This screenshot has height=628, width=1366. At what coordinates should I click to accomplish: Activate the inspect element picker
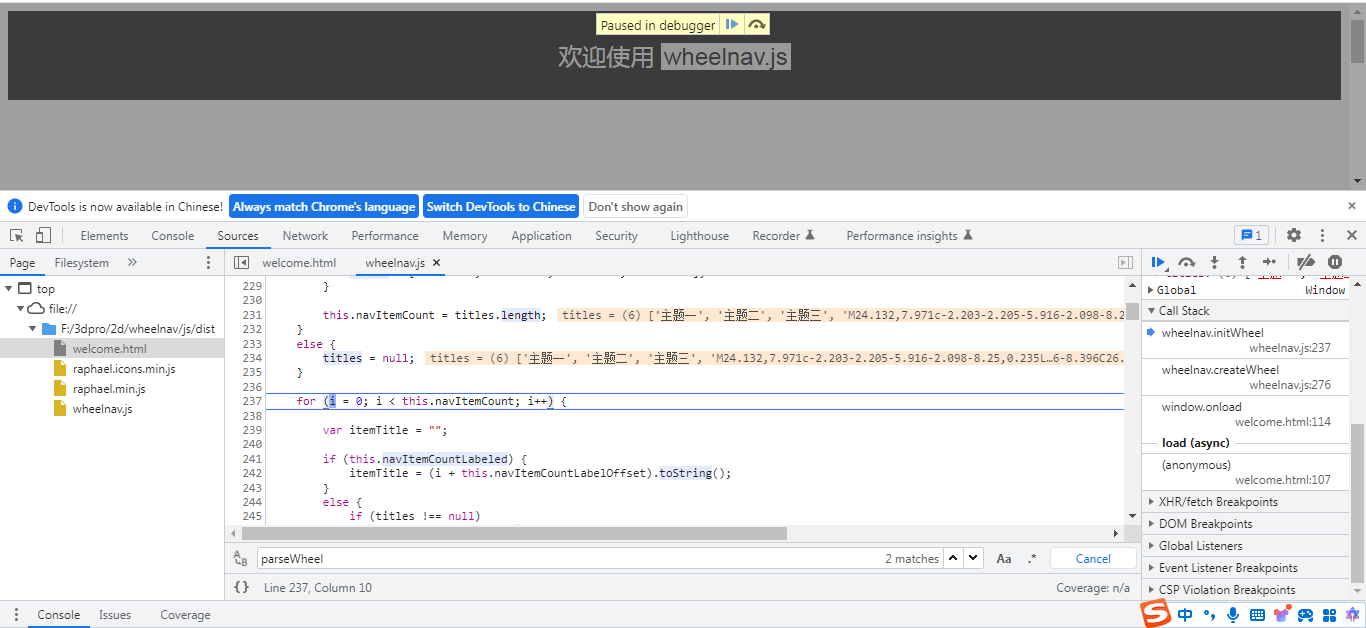point(17,236)
